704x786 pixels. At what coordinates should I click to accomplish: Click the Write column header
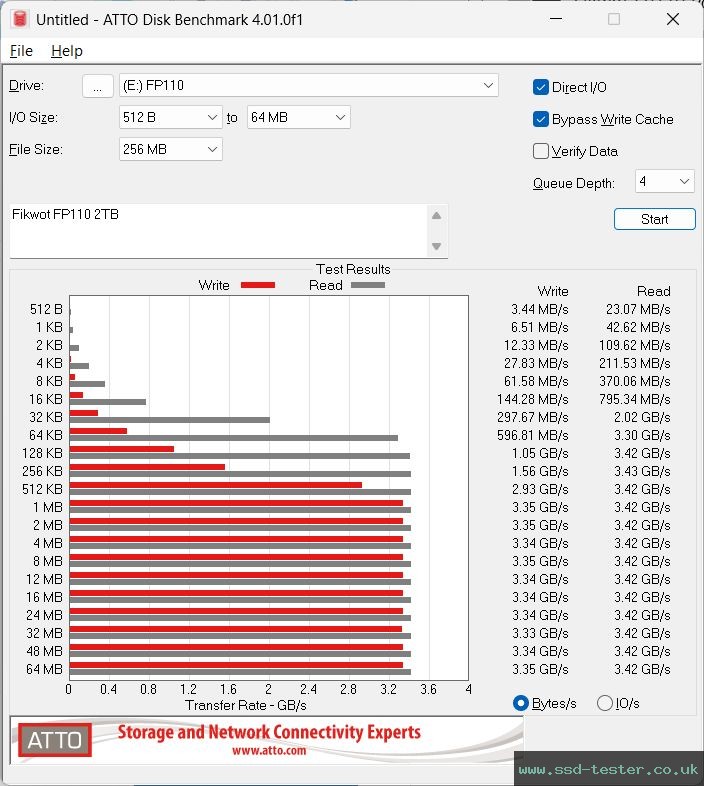553,291
